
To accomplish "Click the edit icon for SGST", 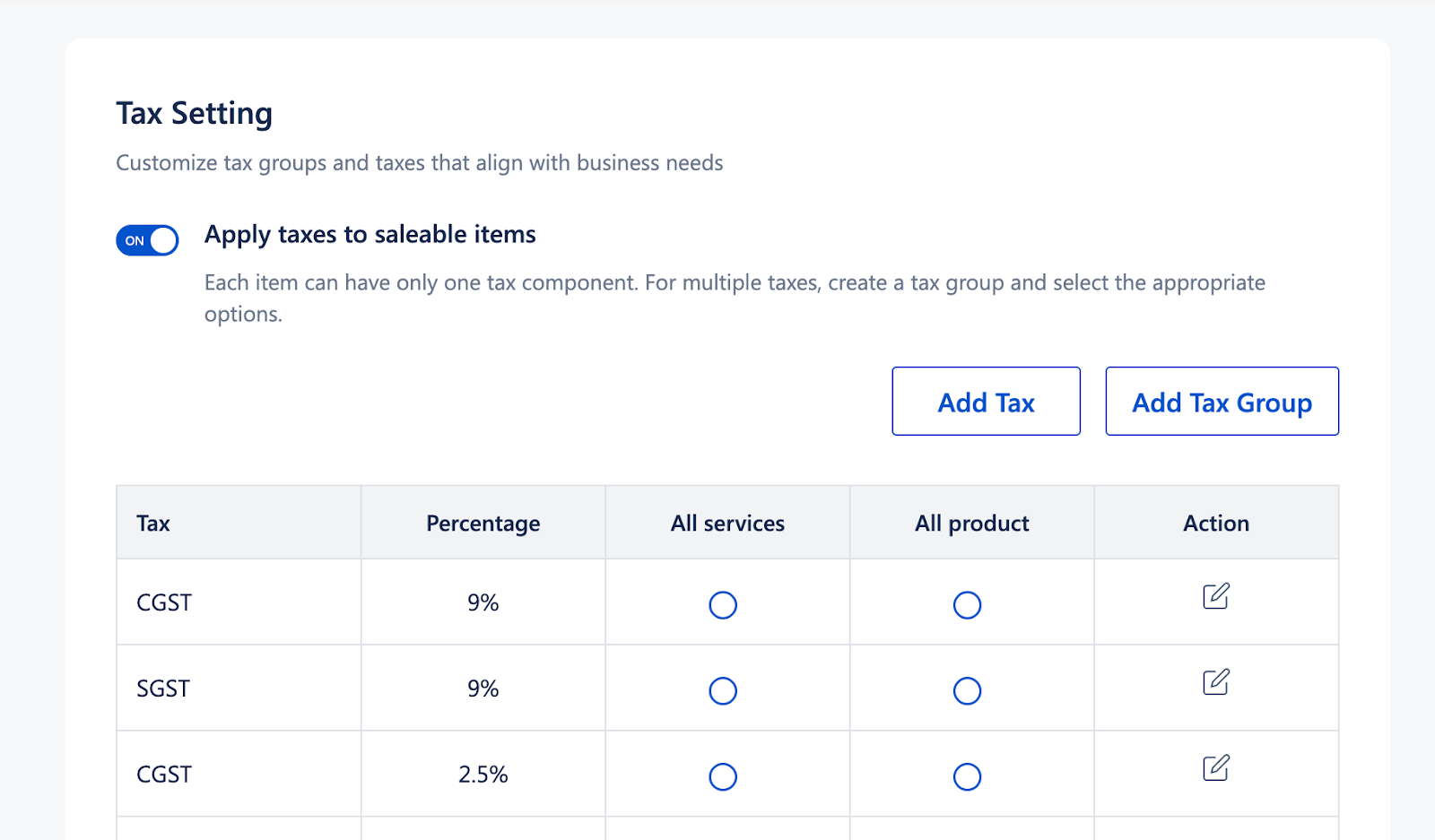I will click(x=1215, y=682).
